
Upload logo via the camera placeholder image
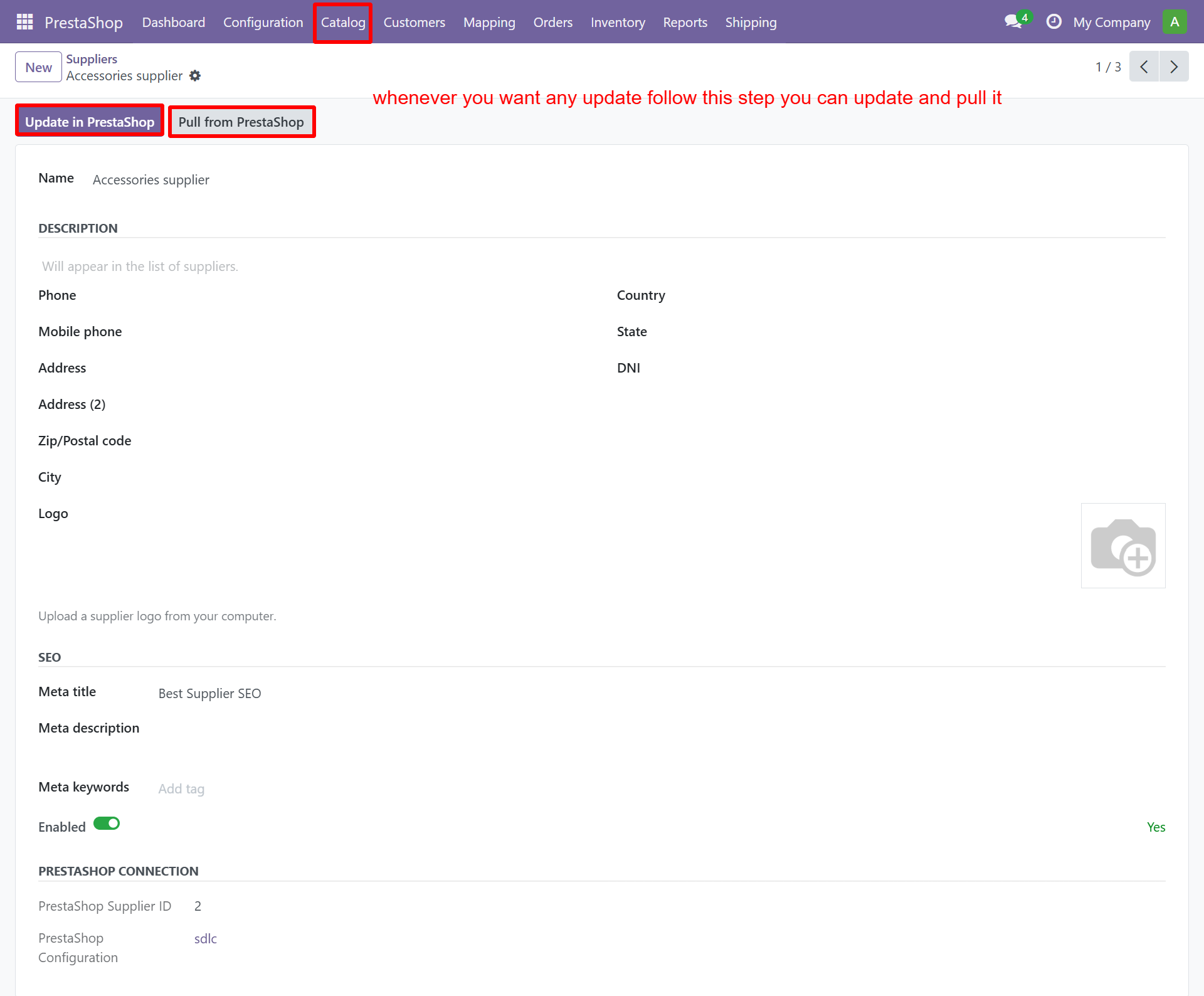click(x=1122, y=546)
